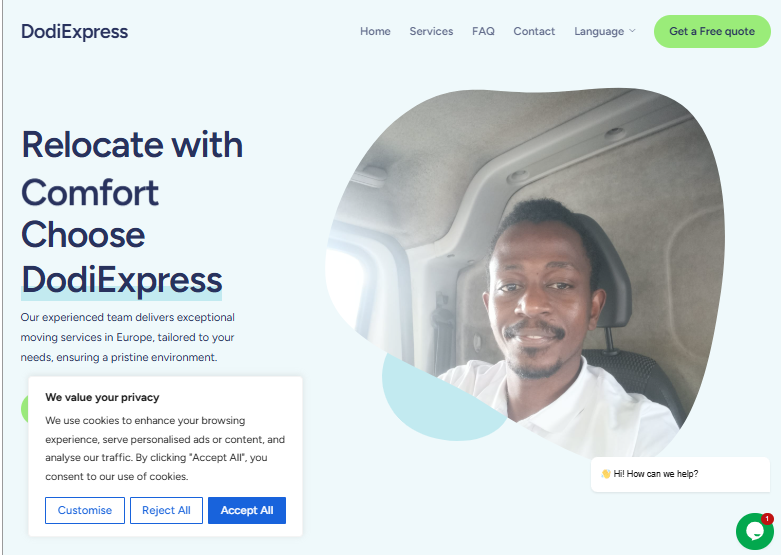Click the DodiExpress logo in header

pos(75,31)
